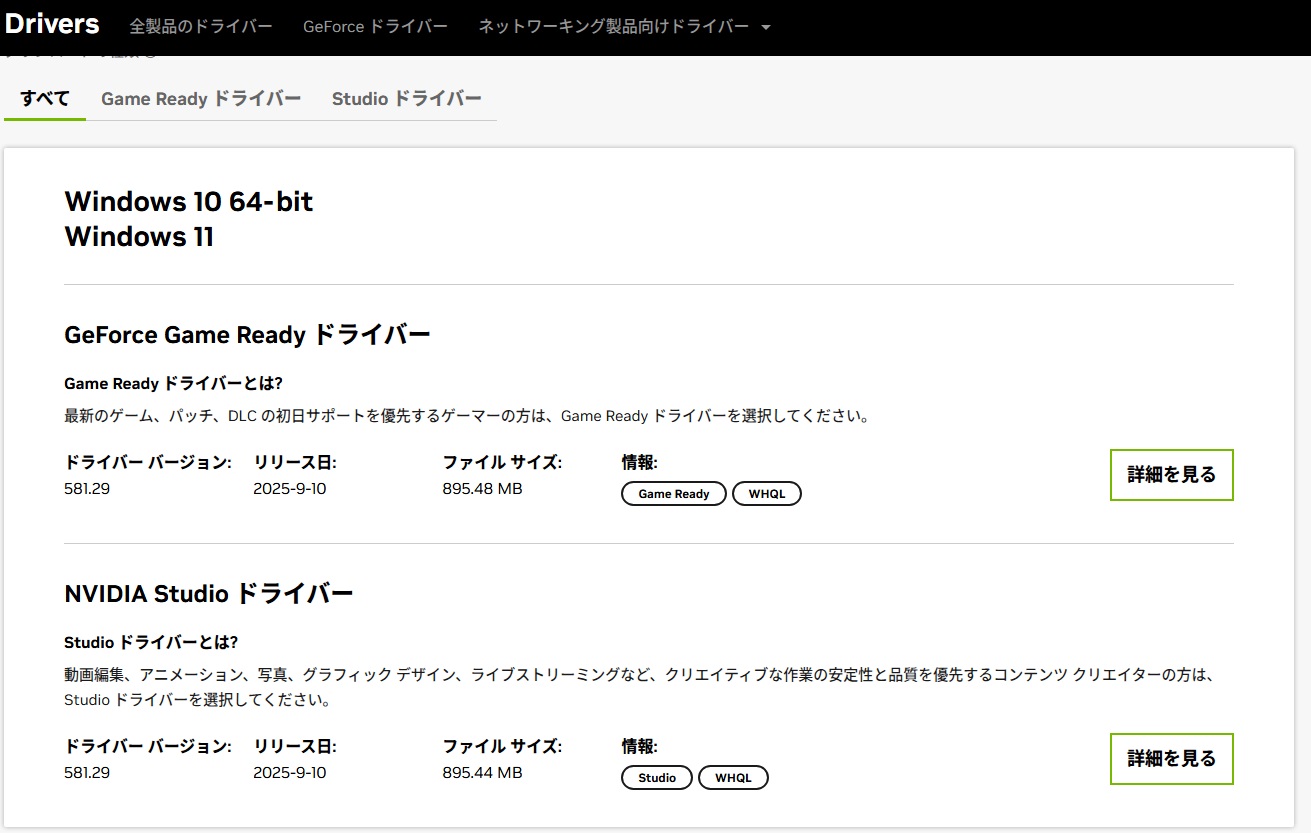Click file size 895.44 MB value

482,773
